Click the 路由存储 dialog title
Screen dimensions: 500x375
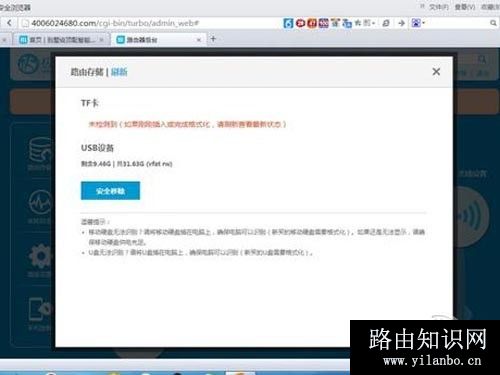(87, 72)
